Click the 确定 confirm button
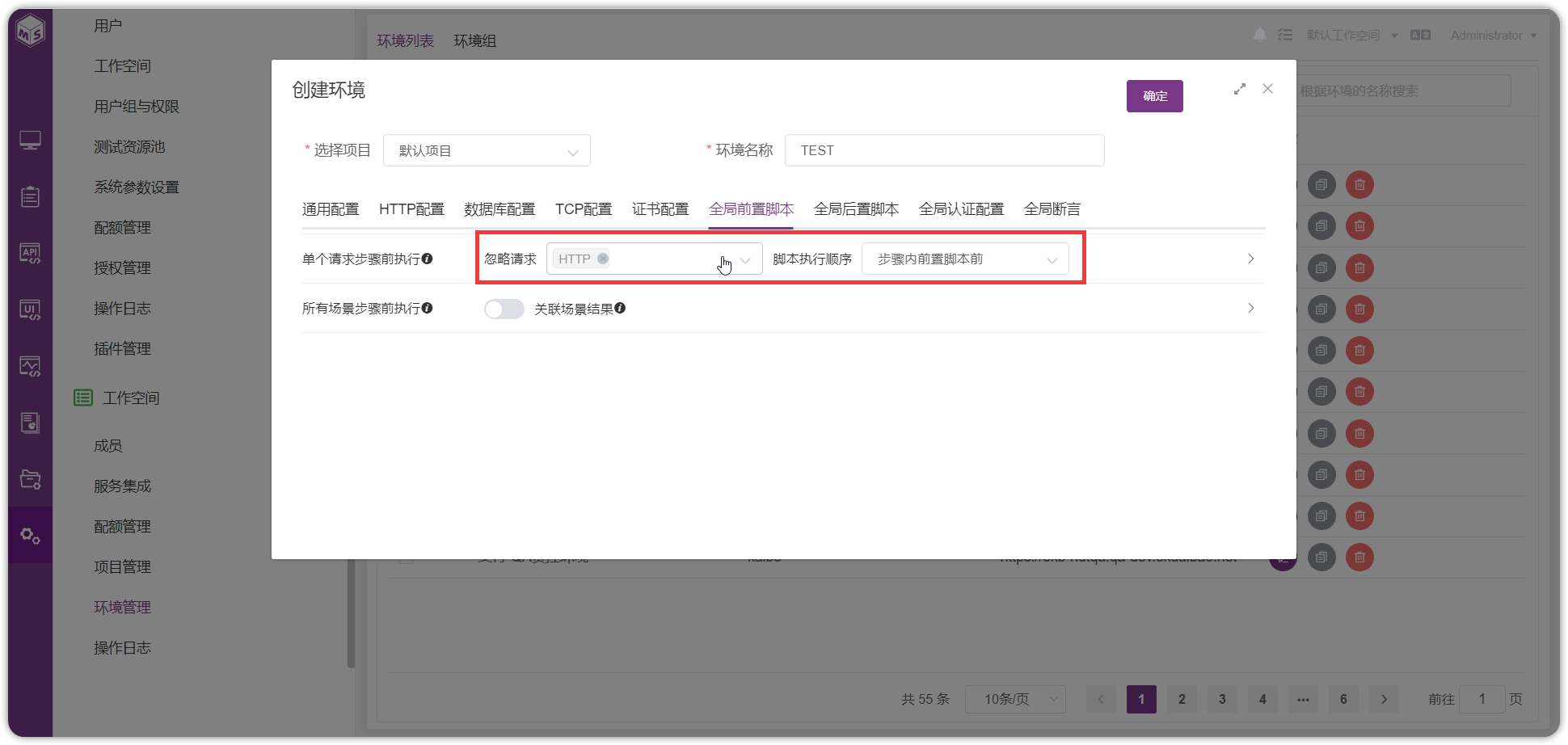This screenshot has height=745, width=1568. coord(1155,96)
